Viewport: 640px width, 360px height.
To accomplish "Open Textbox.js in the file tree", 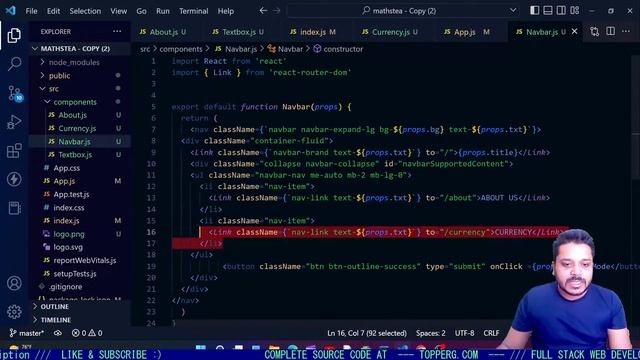I will pos(75,155).
